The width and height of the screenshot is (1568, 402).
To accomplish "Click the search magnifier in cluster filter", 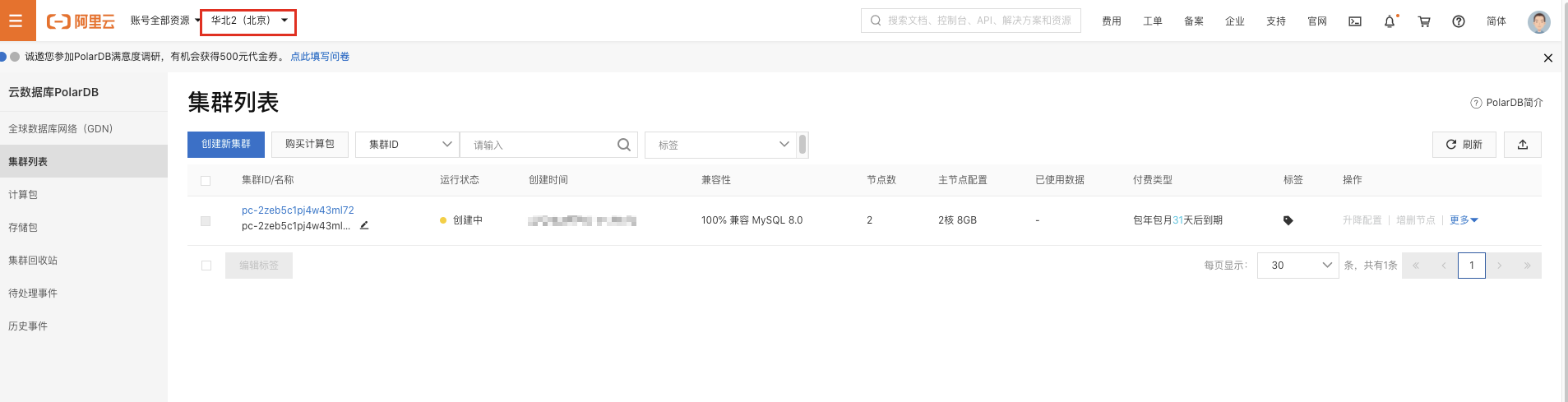I will click(624, 145).
